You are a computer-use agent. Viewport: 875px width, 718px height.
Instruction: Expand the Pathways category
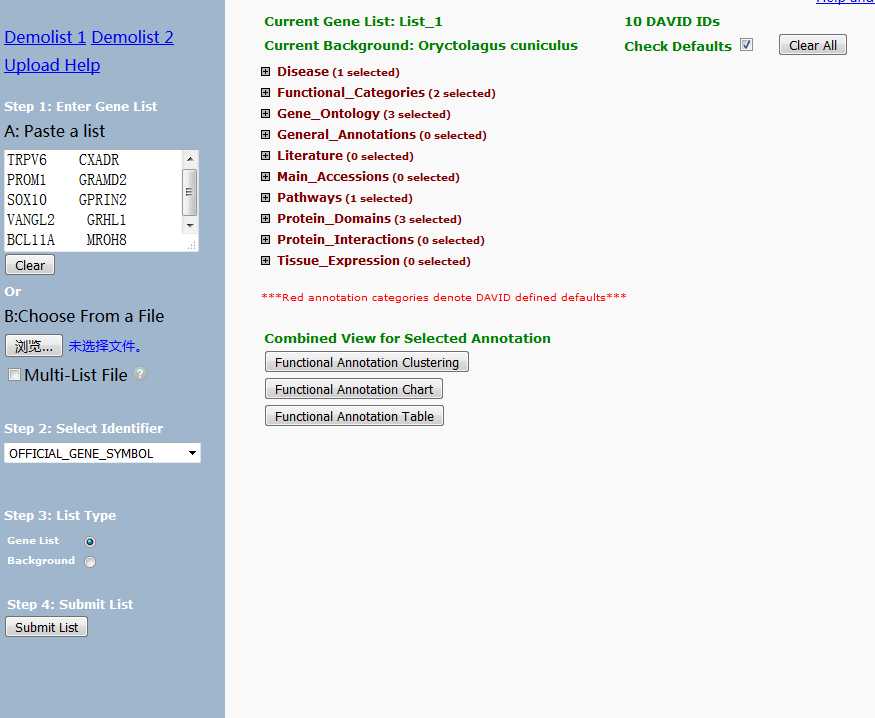(266, 197)
